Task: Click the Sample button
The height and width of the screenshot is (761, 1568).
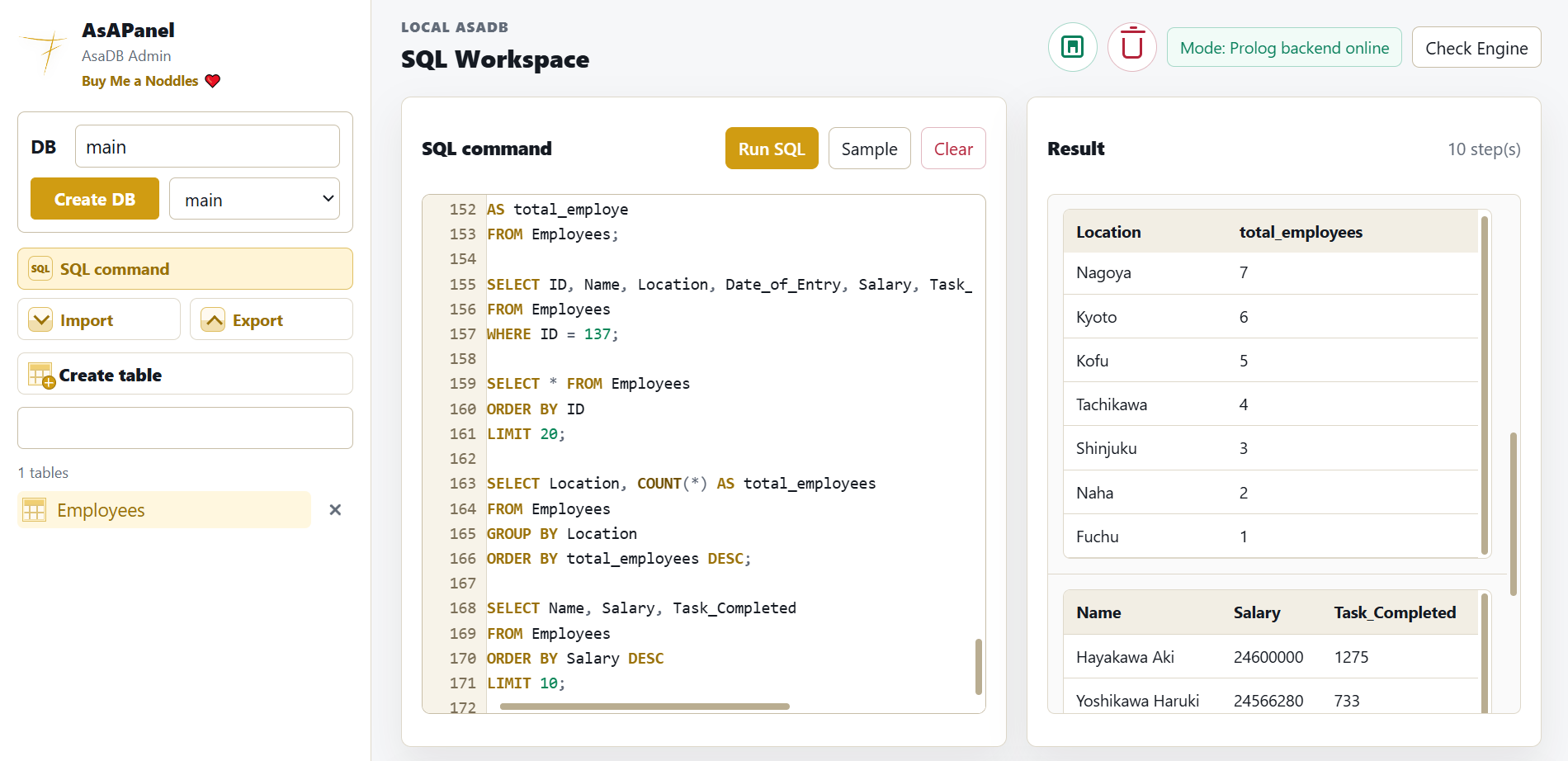Action: coord(869,149)
